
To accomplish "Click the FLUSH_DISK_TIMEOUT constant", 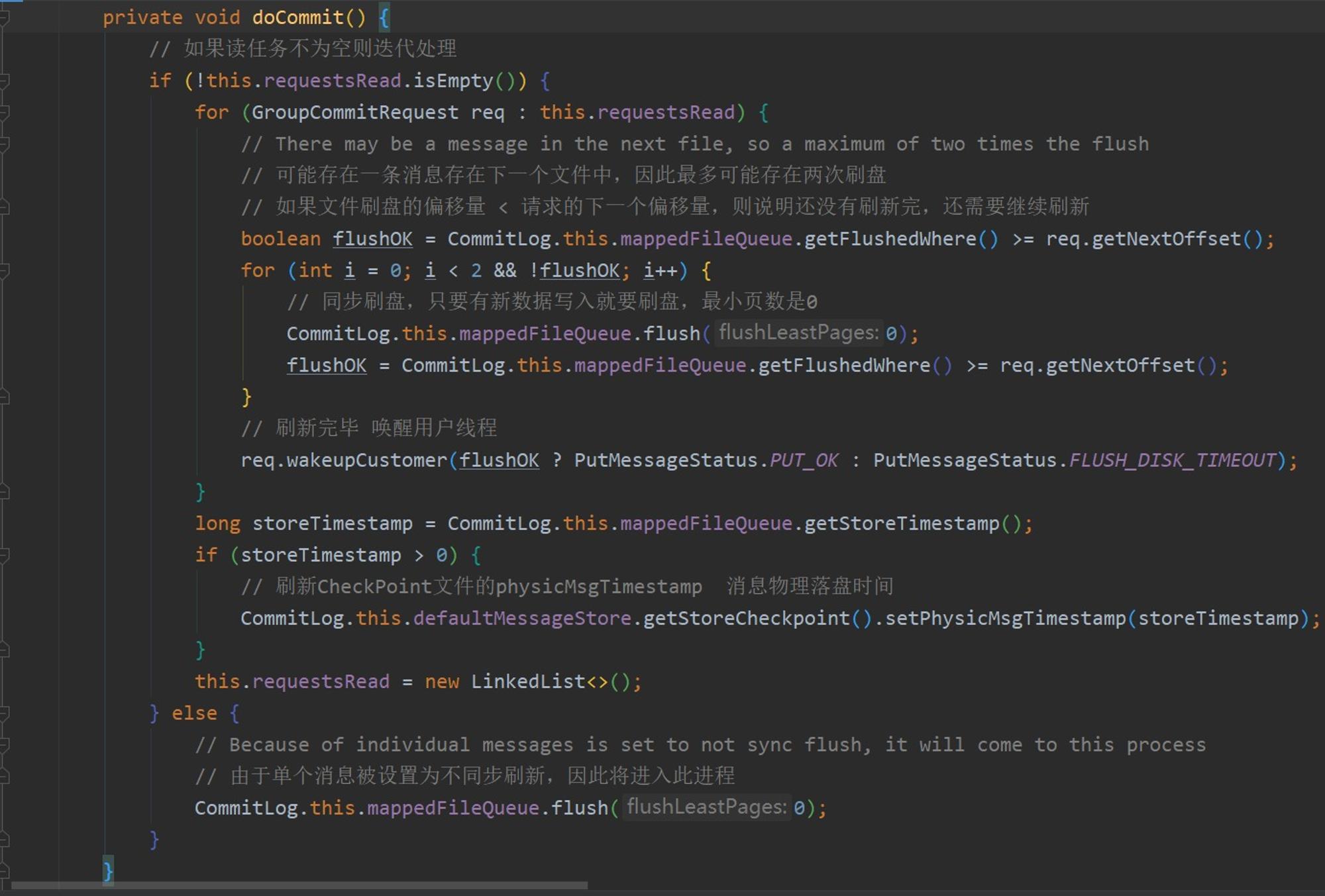I will click(x=1172, y=460).
